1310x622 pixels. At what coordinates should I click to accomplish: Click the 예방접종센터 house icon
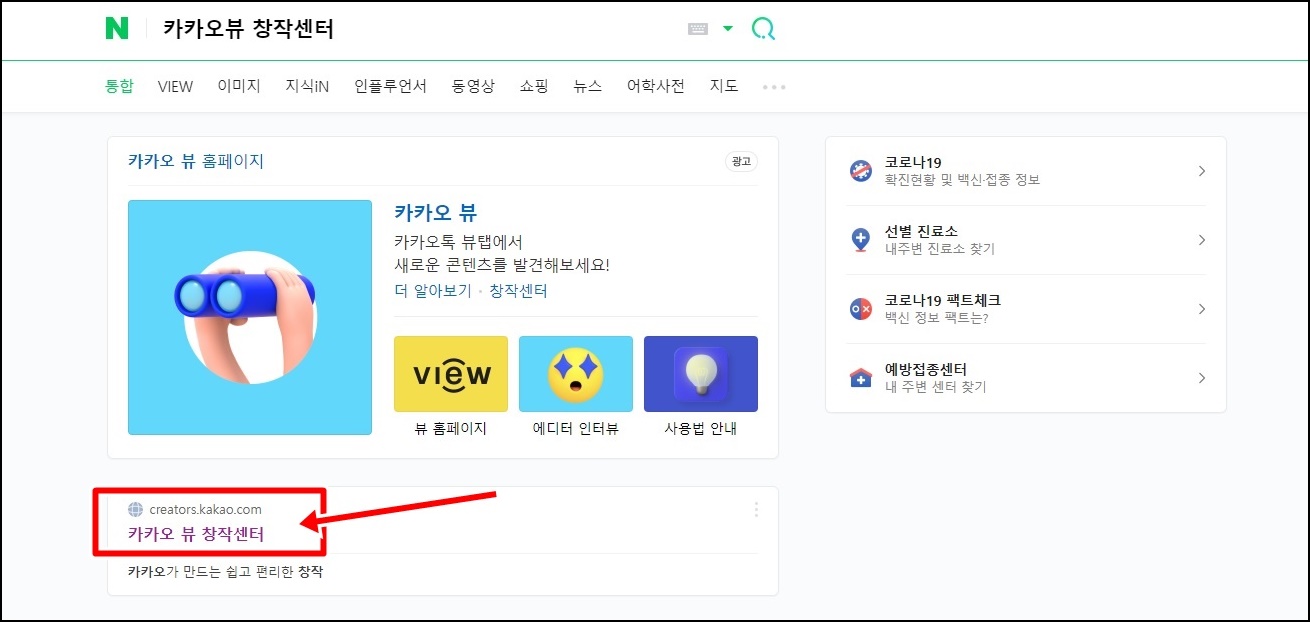[x=860, y=378]
